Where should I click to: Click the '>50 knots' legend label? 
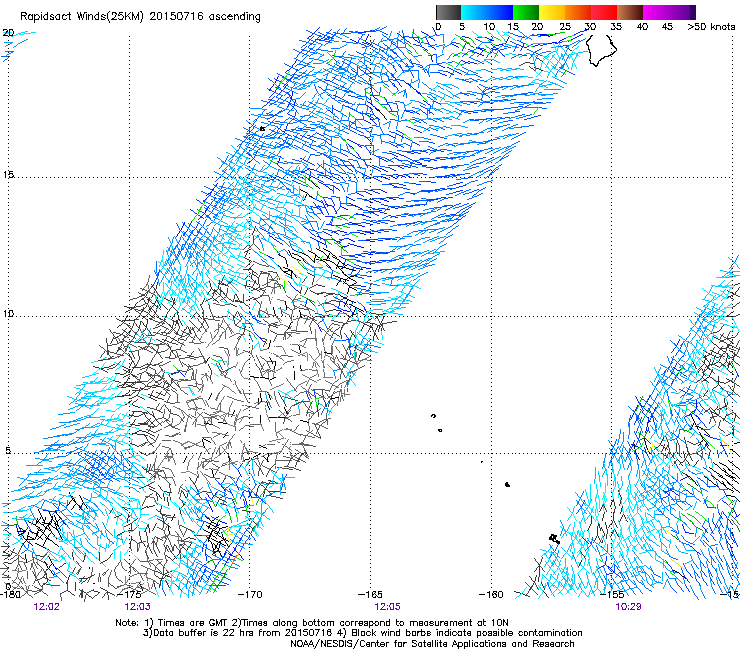(711, 27)
